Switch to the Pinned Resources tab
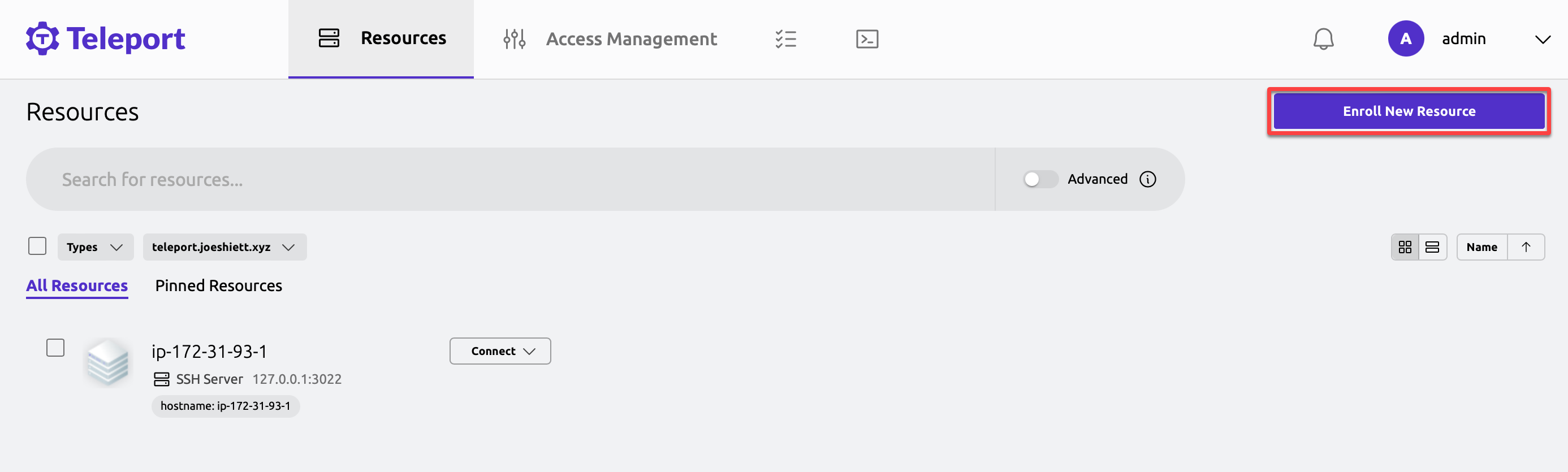This screenshot has width=1568, height=472. point(218,286)
